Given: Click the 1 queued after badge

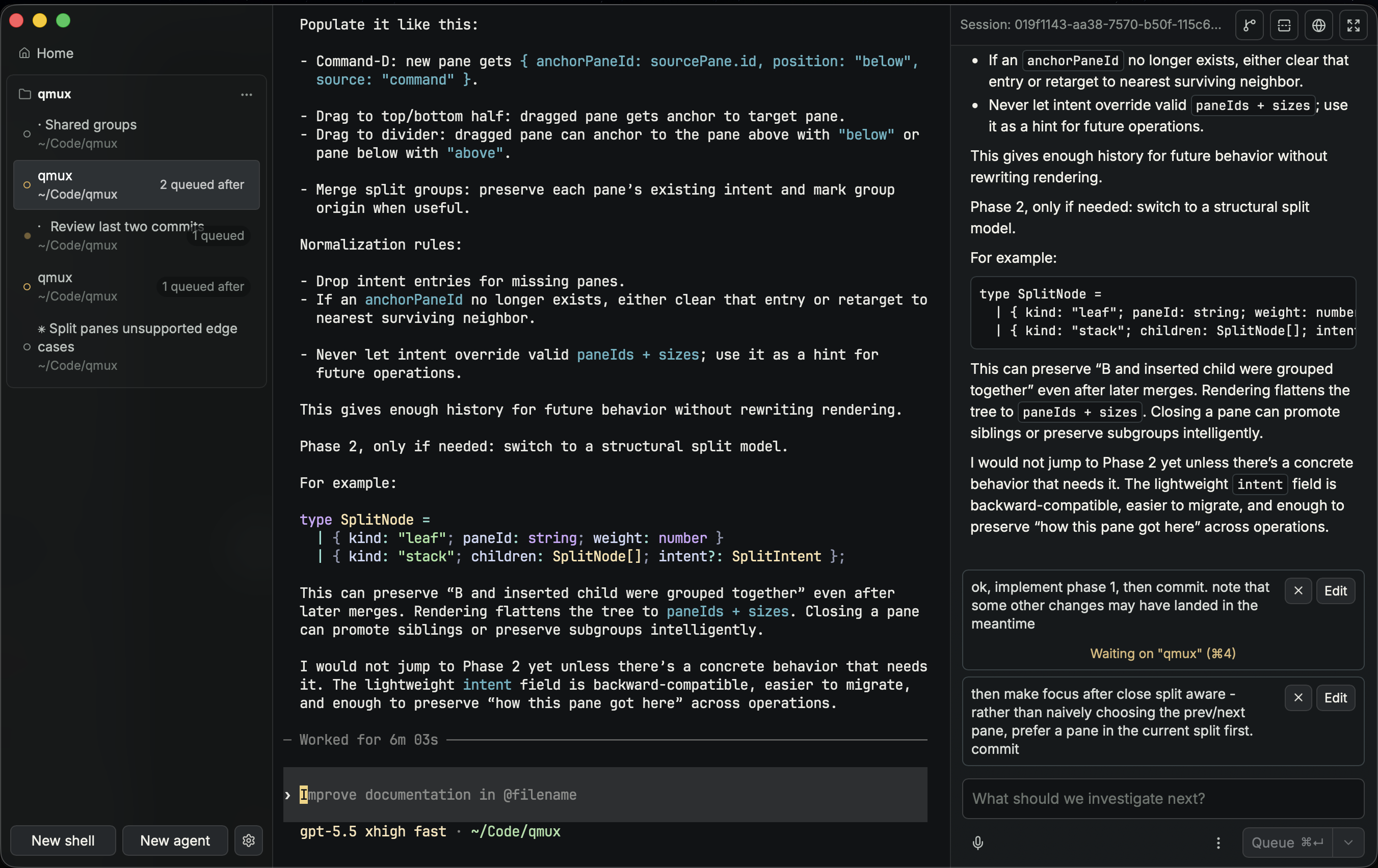Looking at the screenshot, I should (203, 287).
